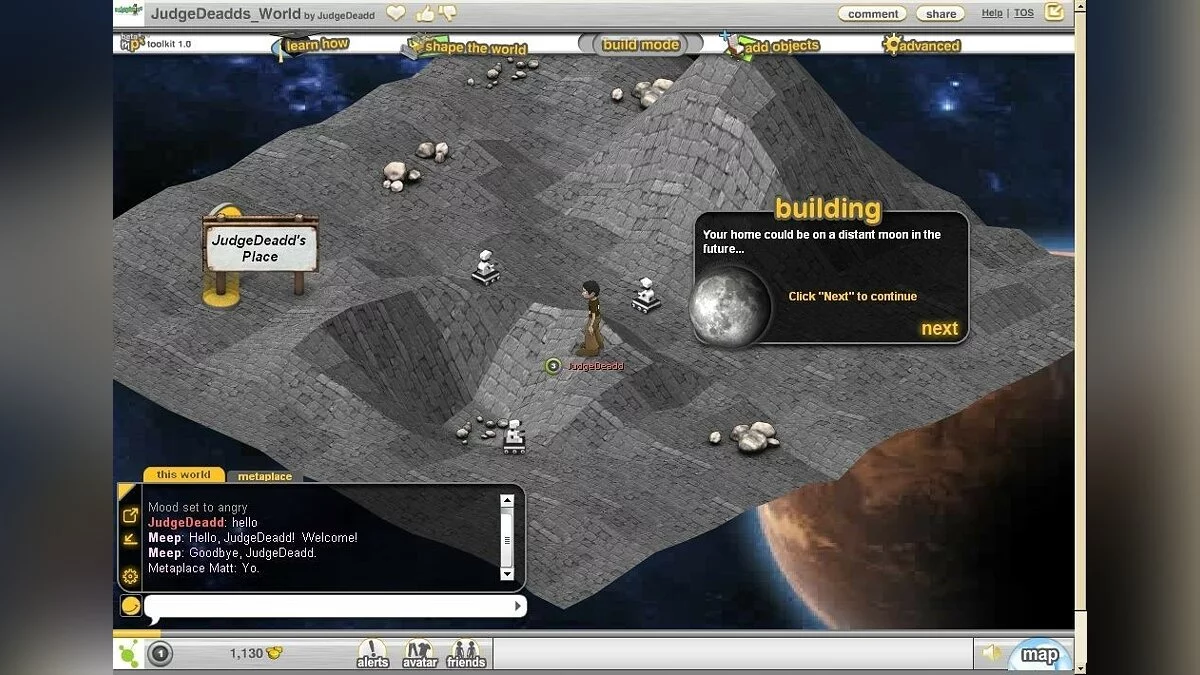The height and width of the screenshot is (675, 1200).
Task: Open alerts
Action: (x=372, y=654)
